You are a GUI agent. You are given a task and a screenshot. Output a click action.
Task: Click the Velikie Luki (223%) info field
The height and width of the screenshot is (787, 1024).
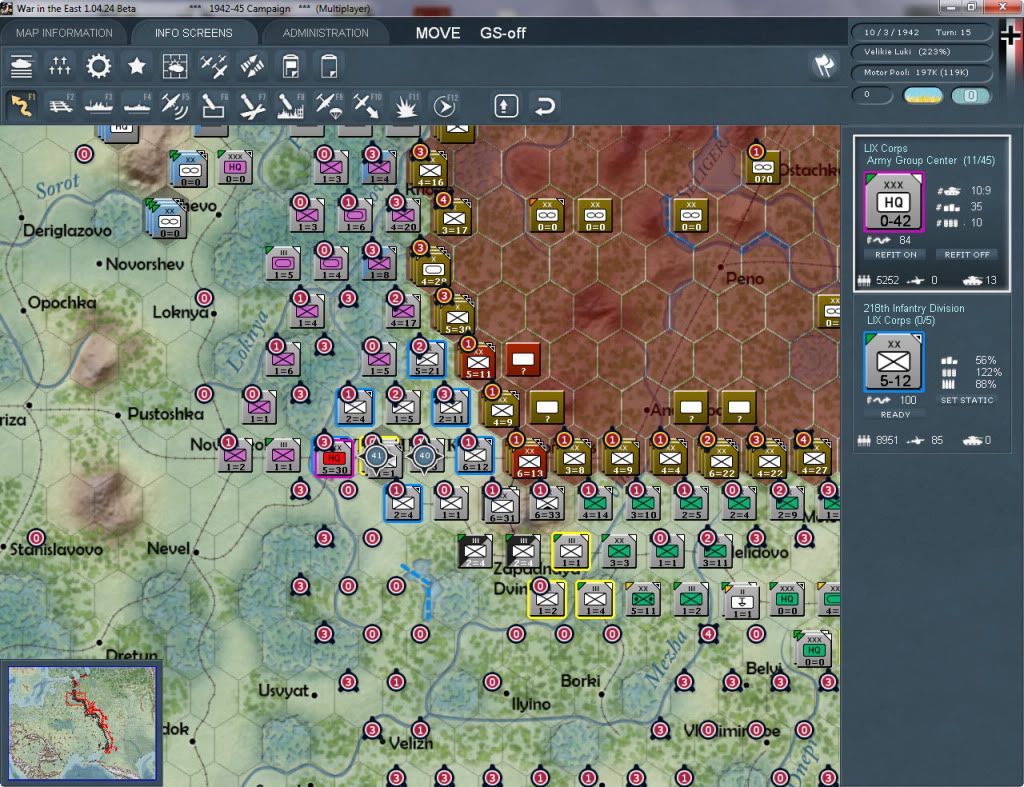click(921, 52)
